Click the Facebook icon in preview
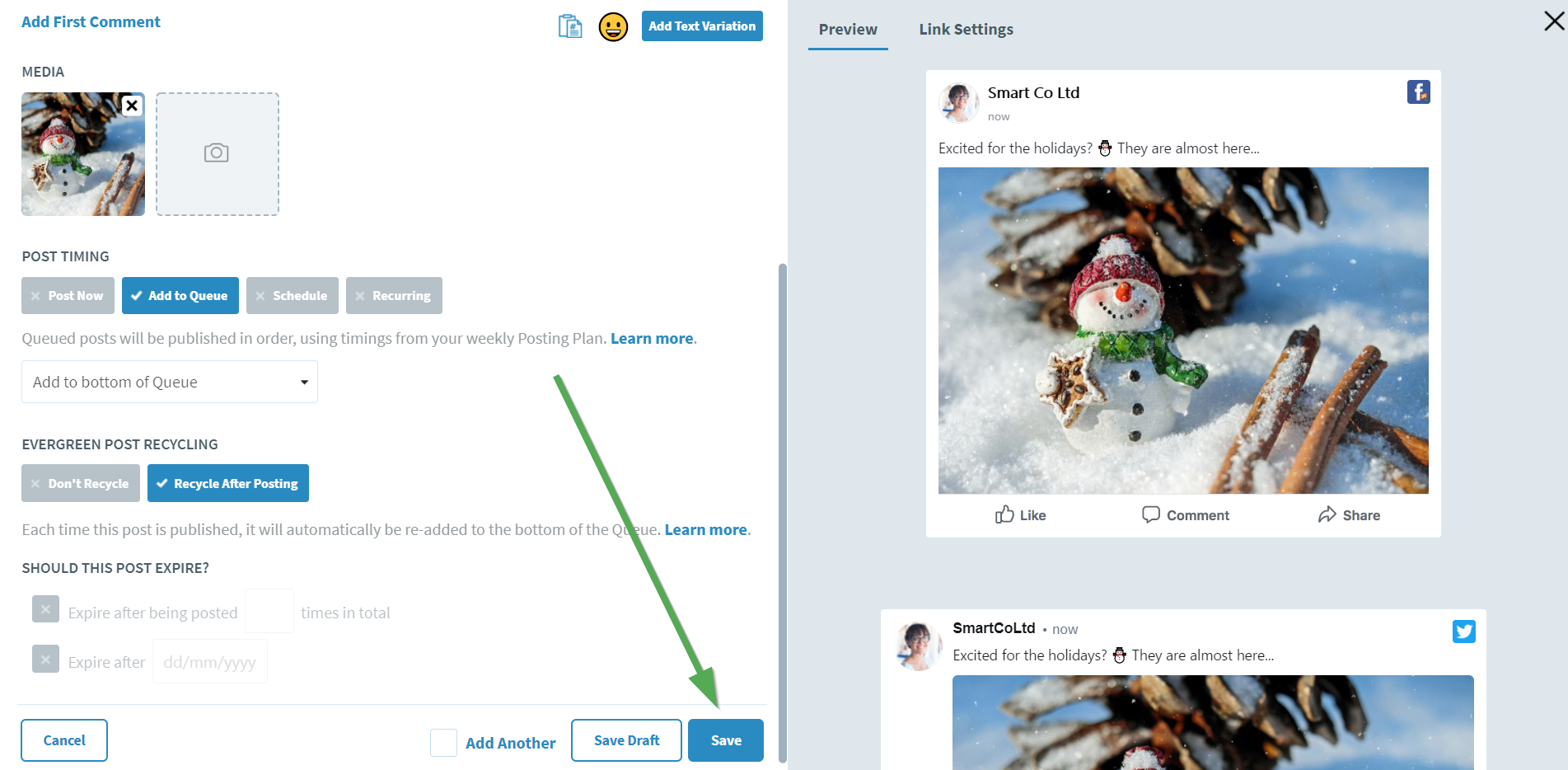 click(x=1418, y=92)
